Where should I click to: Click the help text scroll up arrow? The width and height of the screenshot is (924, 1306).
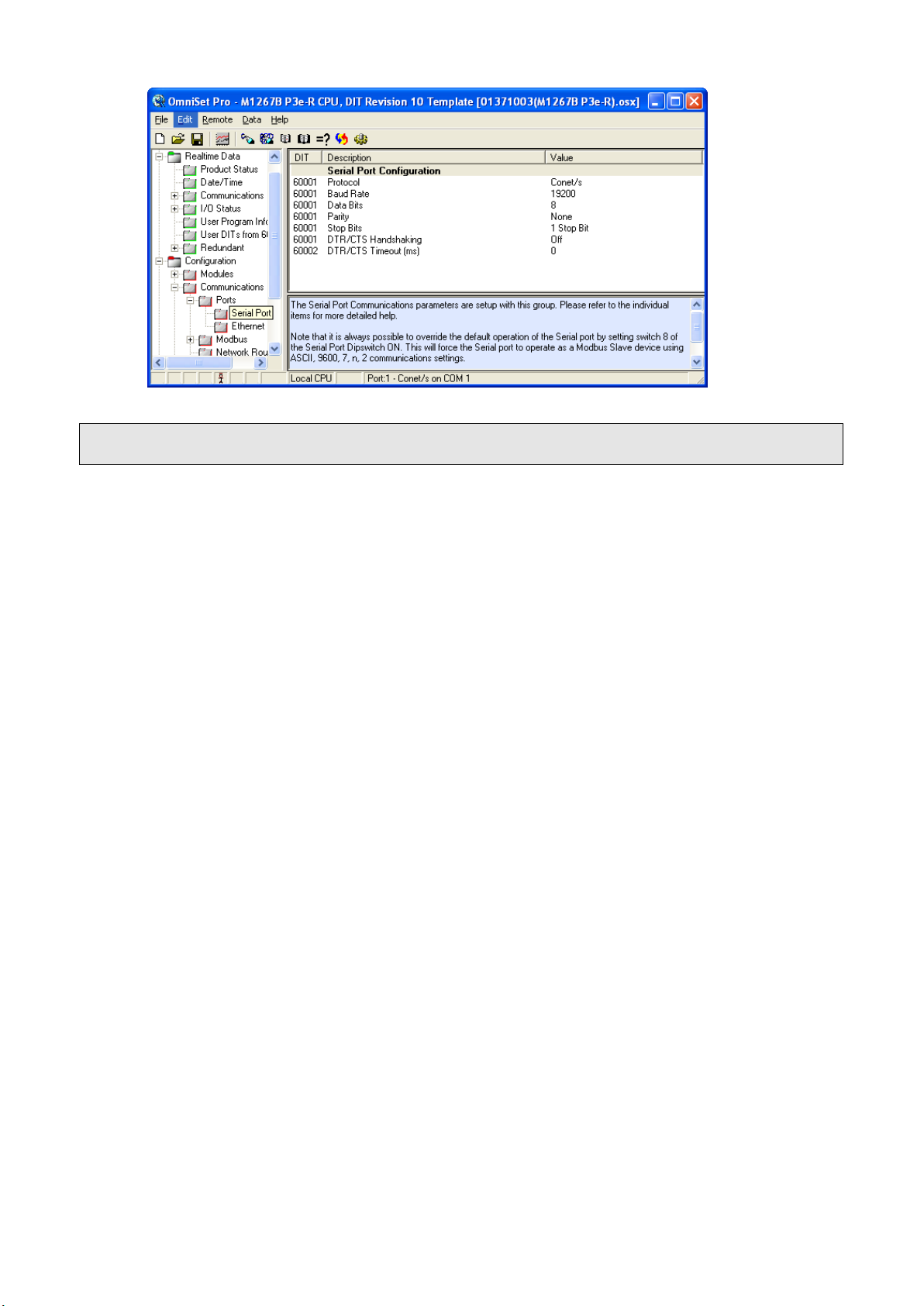tap(696, 305)
